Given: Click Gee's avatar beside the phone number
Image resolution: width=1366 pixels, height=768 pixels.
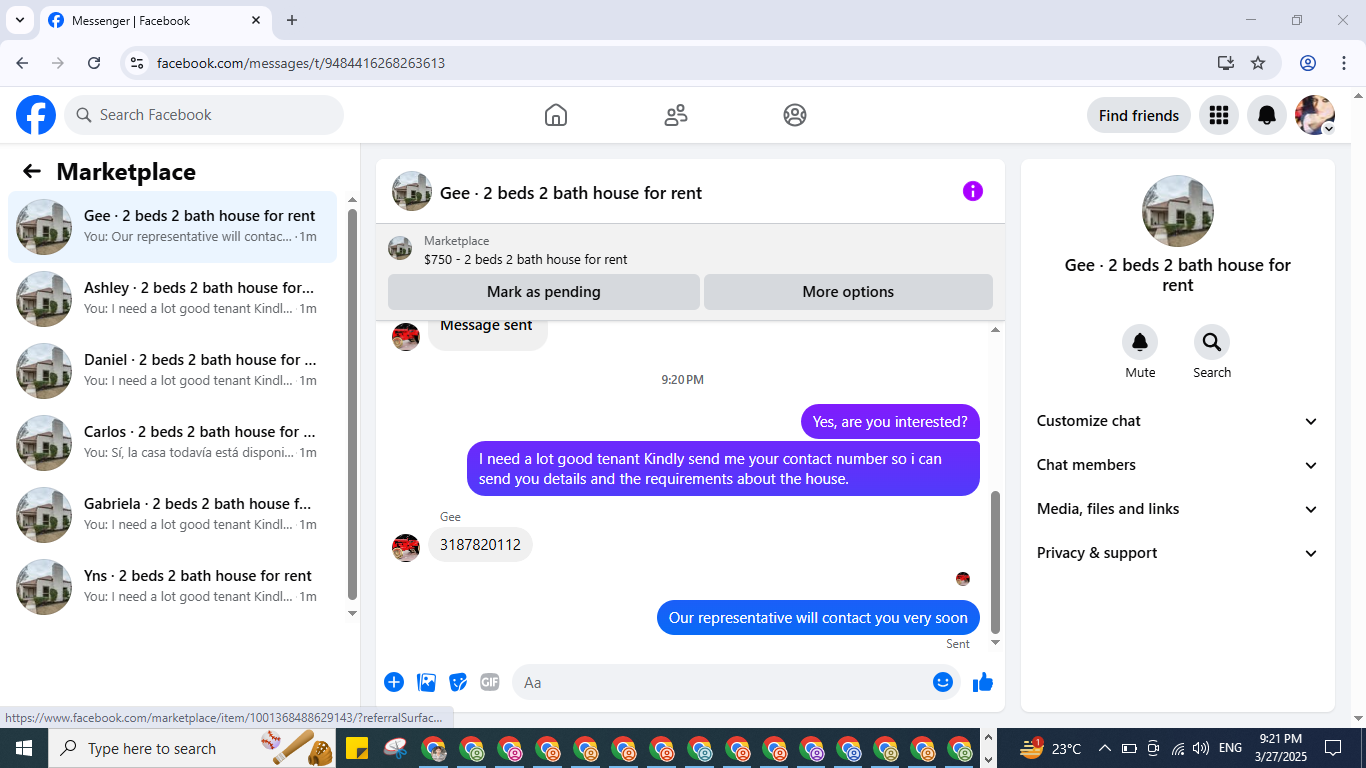Looking at the screenshot, I should click(406, 547).
